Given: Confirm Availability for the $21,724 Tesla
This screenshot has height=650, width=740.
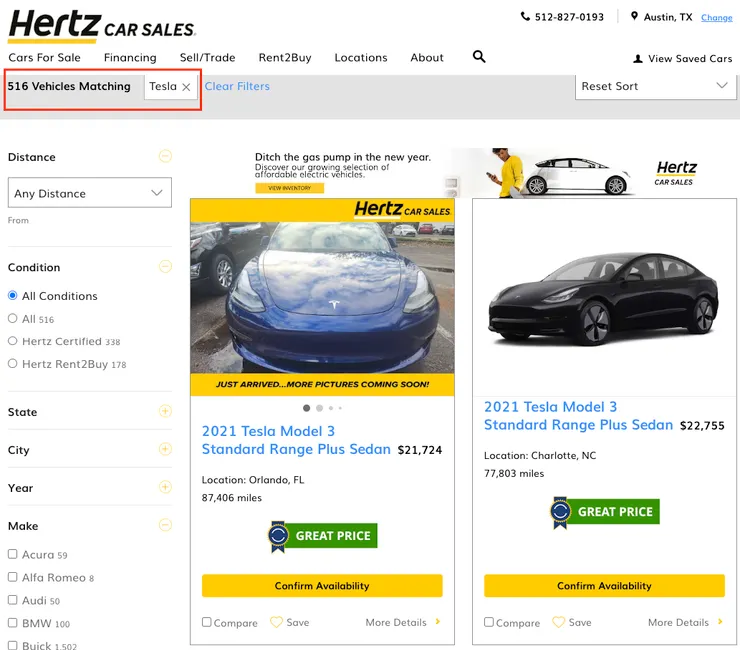Looking at the screenshot, I should [322, 586].
